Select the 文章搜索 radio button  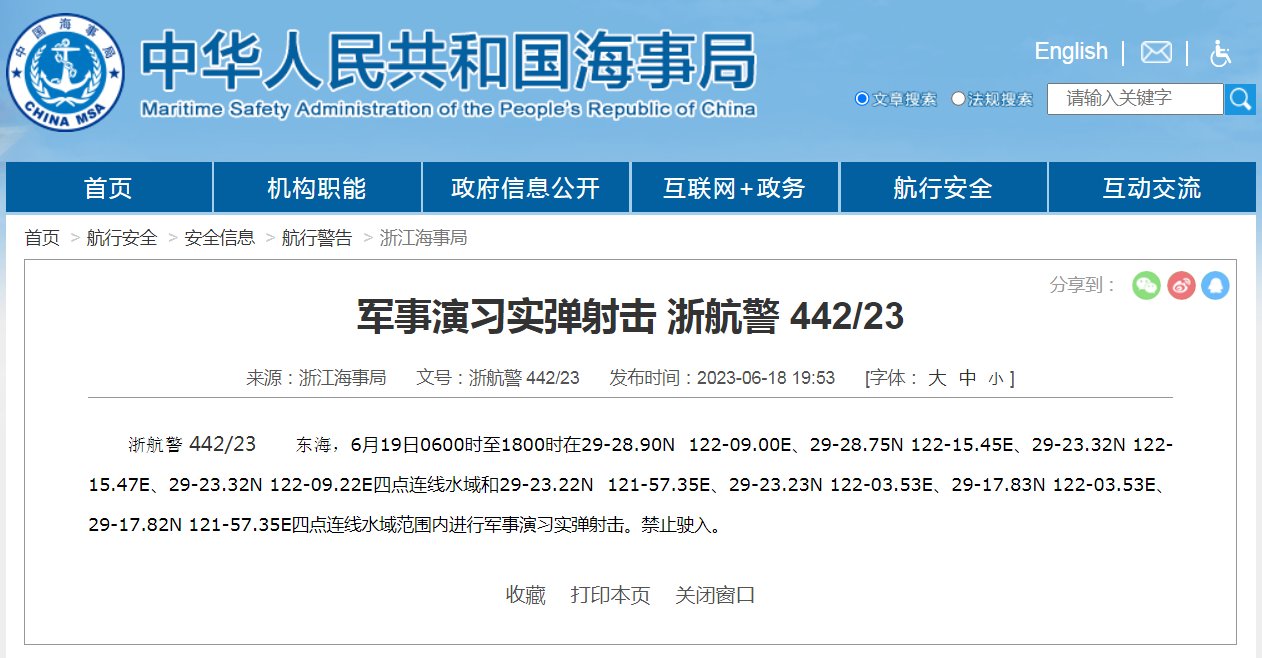862,99
